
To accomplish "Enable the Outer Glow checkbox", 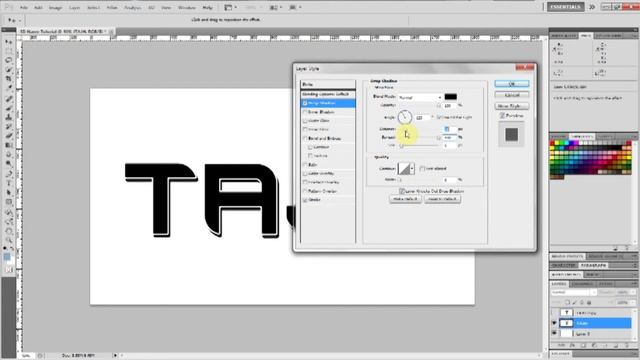I will pos(305,121).
